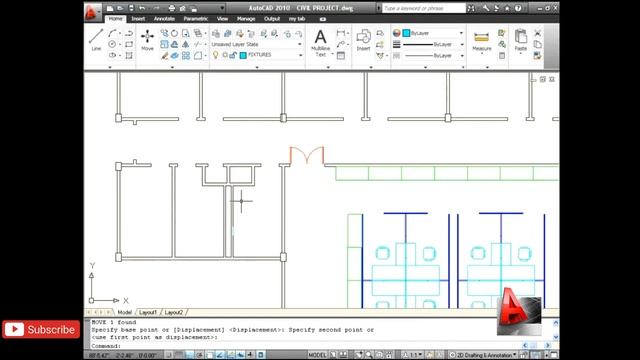The width and height of the screenshot is (640, 360).
Task: Open the Insert ribbon tab
Action: pos(138,19)
